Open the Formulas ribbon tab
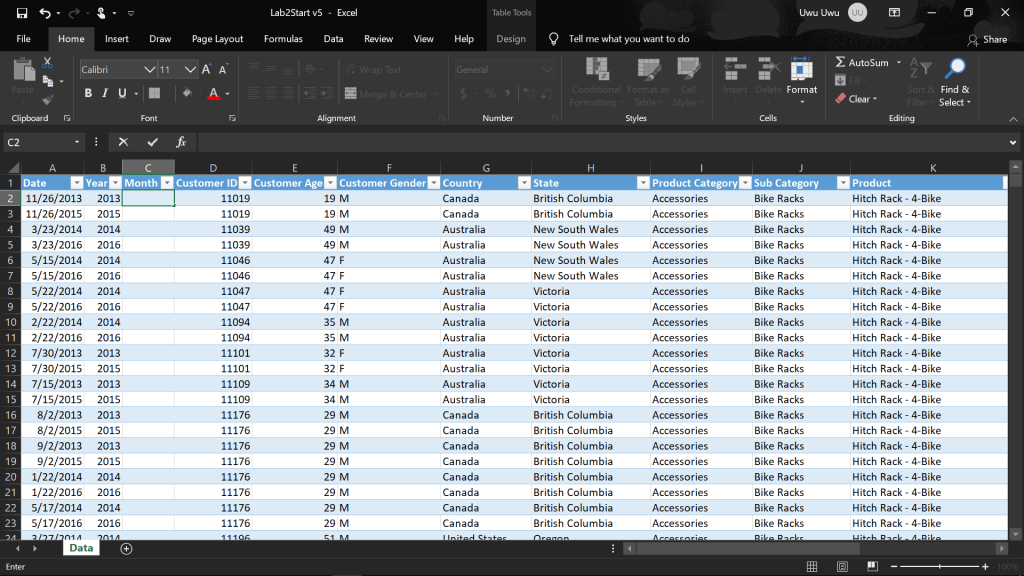Screen dimensions: 1024x576 coord(283,39)
